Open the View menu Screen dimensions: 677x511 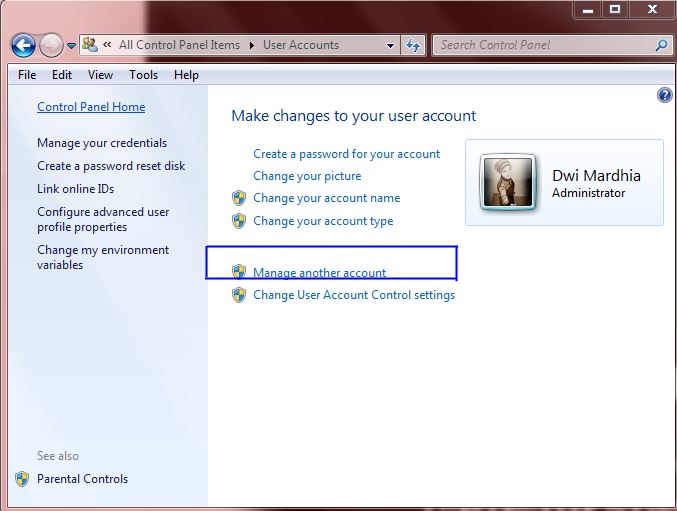pyautogui.click(x=100, y=75)
